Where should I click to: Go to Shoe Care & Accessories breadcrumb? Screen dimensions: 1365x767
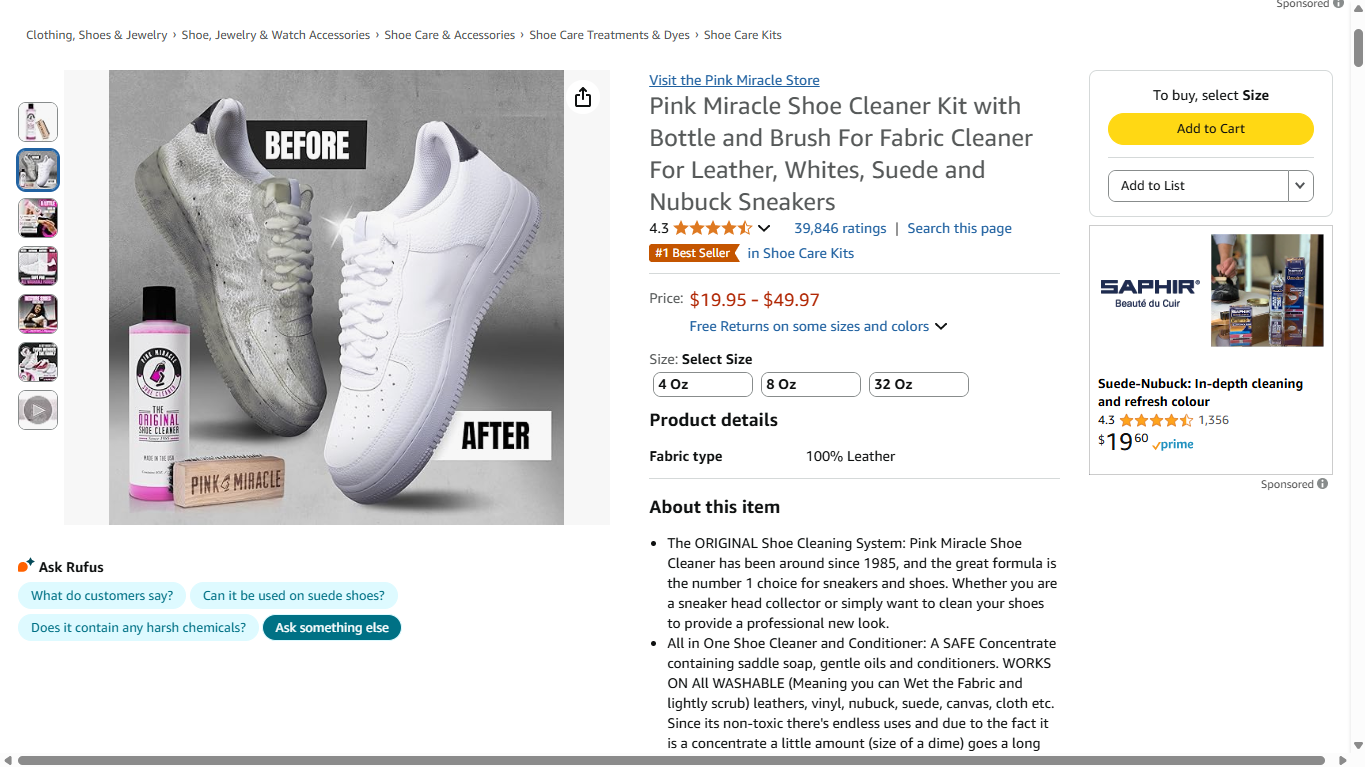click(x=450, y=35)
